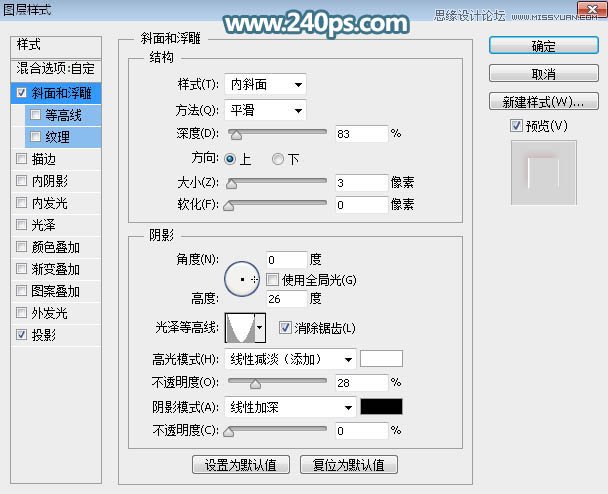
Task: Select direction 上 radio button
Action: tap(230, 159)
